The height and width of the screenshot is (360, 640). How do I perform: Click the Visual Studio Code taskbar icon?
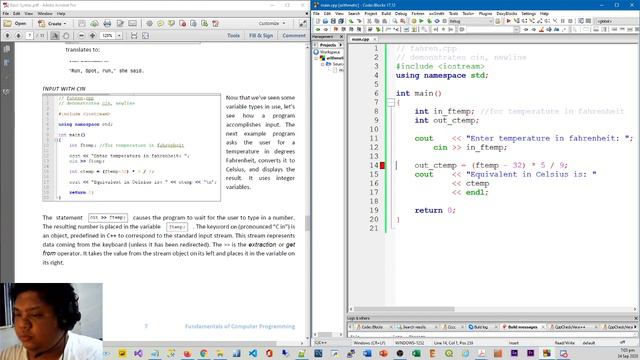[x=253, y=353]
